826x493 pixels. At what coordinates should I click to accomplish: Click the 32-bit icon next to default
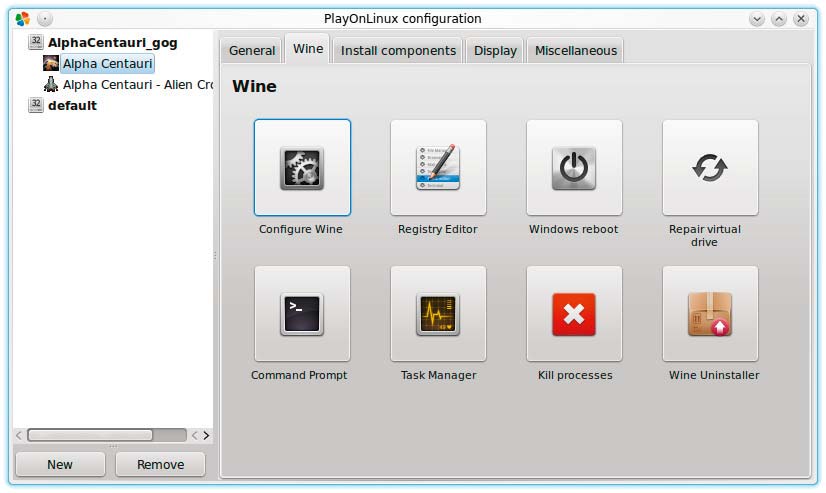36,105
